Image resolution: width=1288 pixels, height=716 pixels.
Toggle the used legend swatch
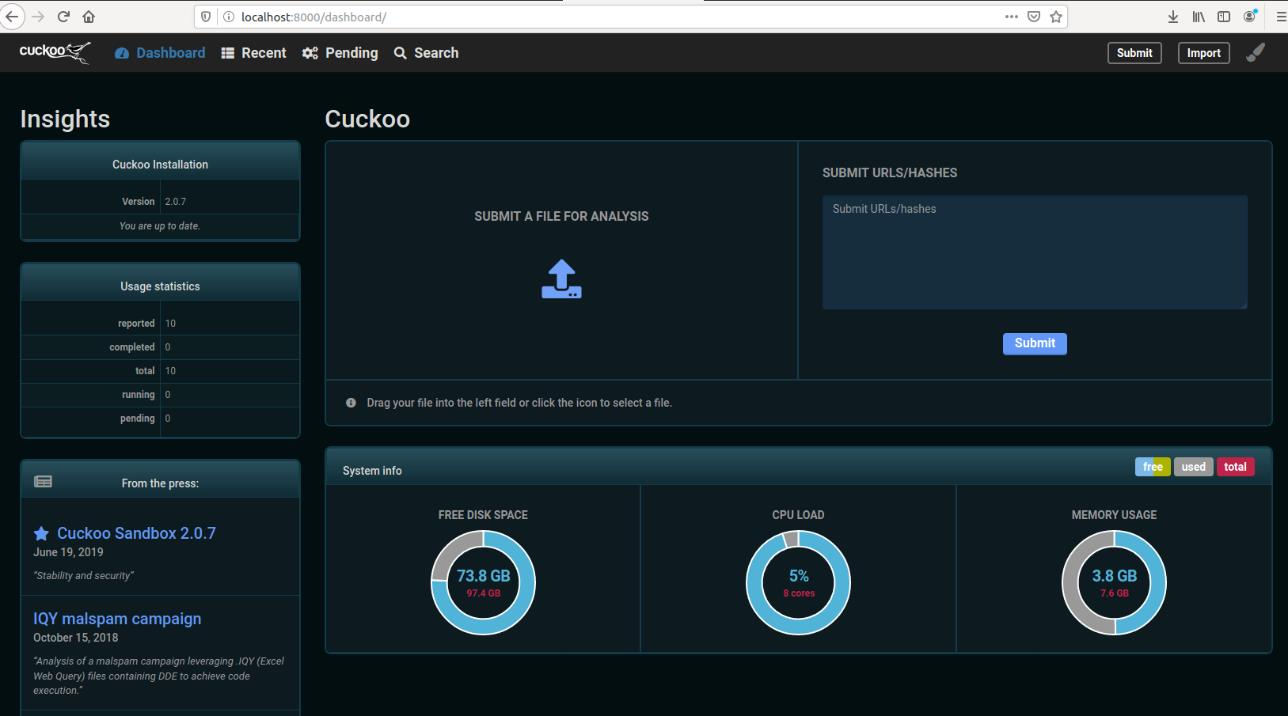1193,467
